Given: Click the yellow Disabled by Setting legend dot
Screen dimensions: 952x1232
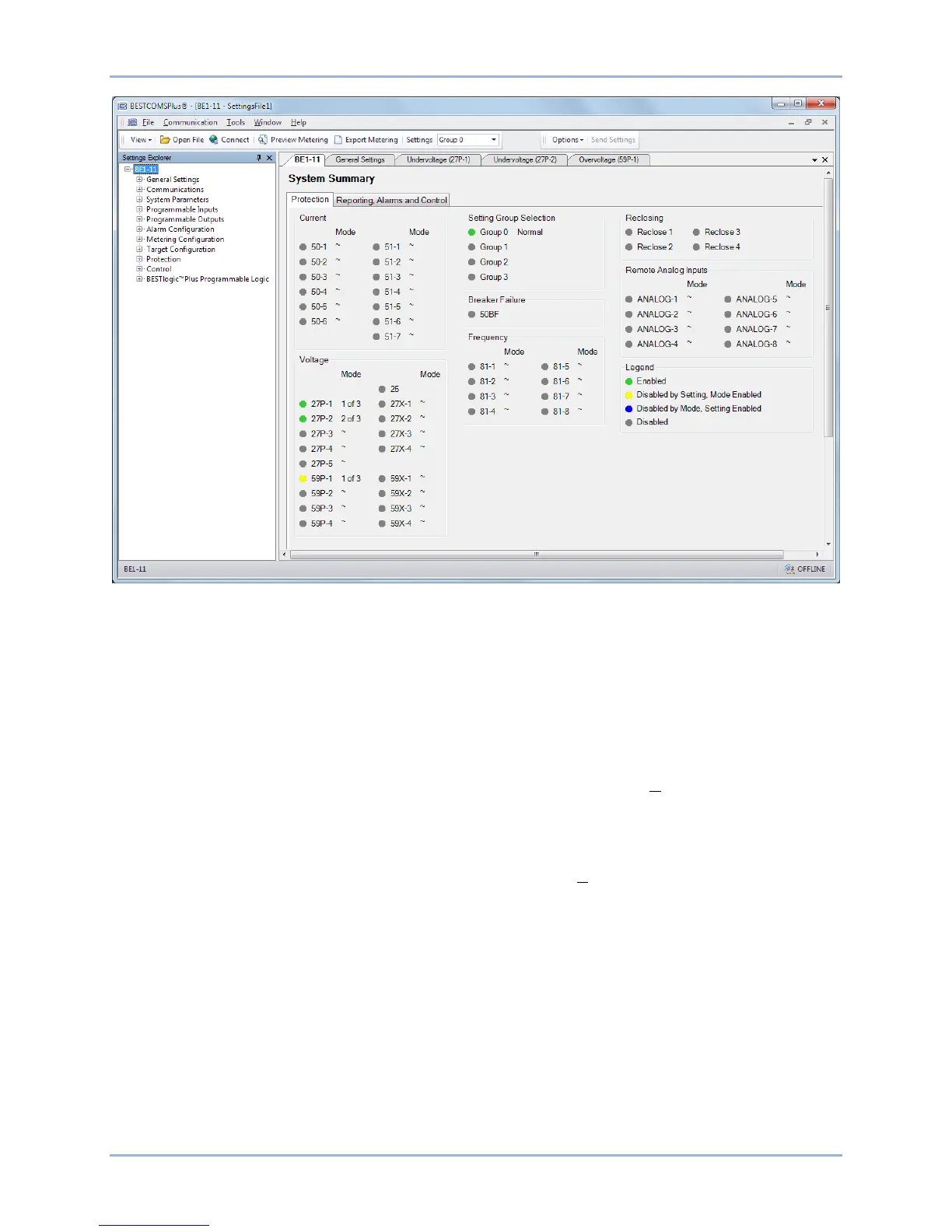Looking at the screenshot, I should point(629,395).
